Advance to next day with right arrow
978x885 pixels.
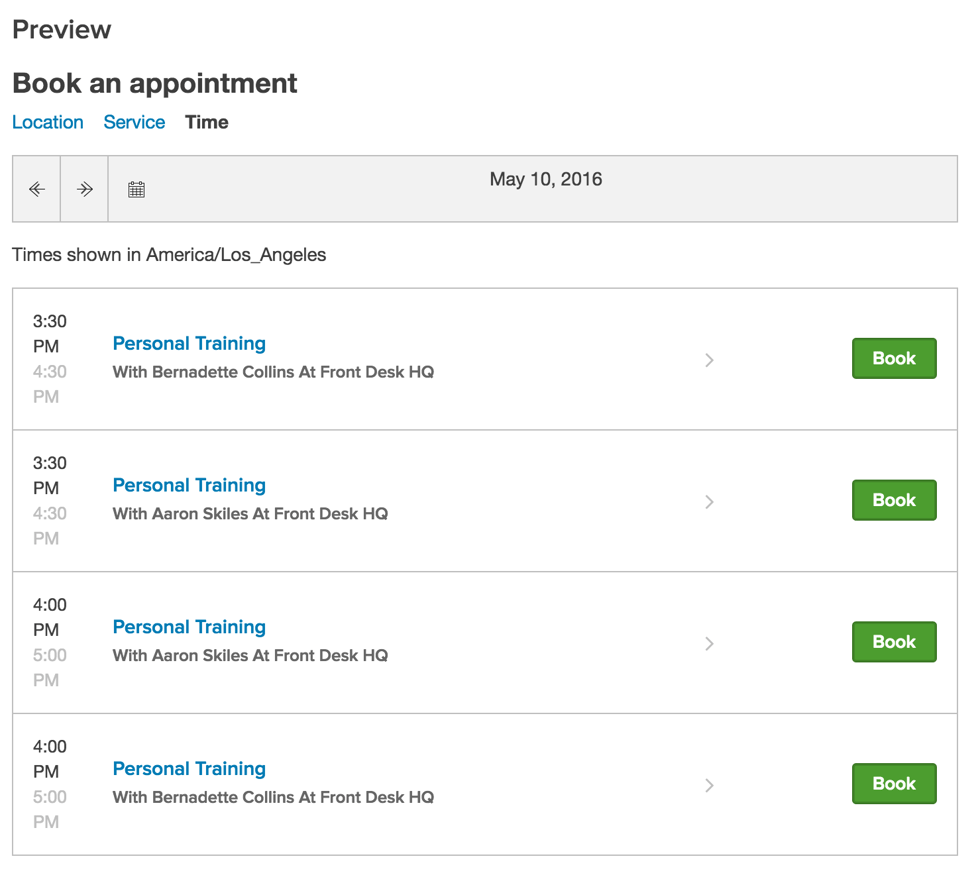pyautogui.click(x=84, y=189)
